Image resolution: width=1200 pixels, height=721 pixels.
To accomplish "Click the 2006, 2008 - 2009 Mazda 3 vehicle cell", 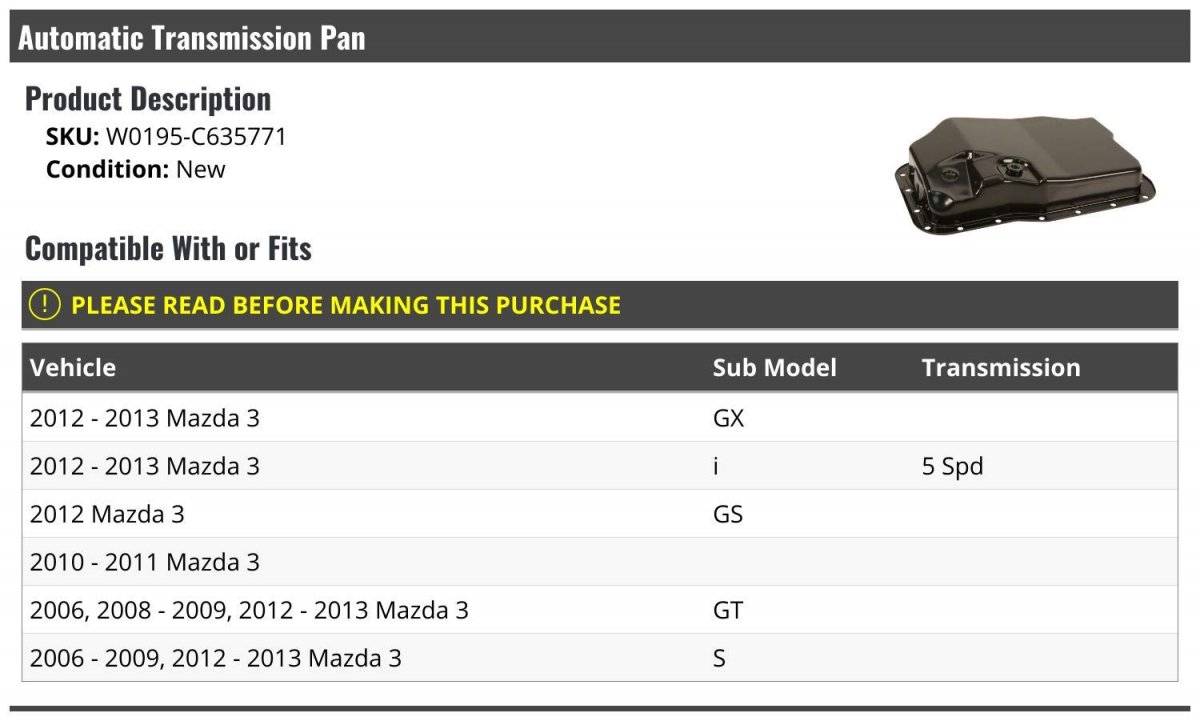I will pos(249,610).
